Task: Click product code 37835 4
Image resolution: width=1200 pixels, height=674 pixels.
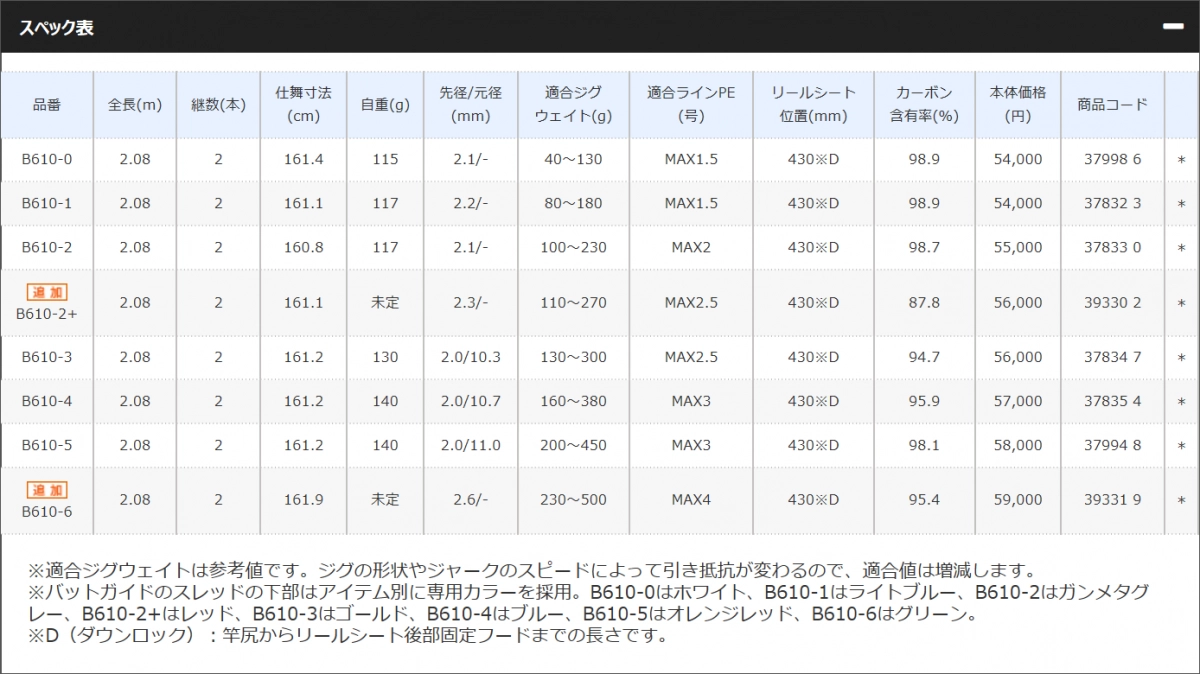Action: pyautogui.click(x=1113, y=401)
